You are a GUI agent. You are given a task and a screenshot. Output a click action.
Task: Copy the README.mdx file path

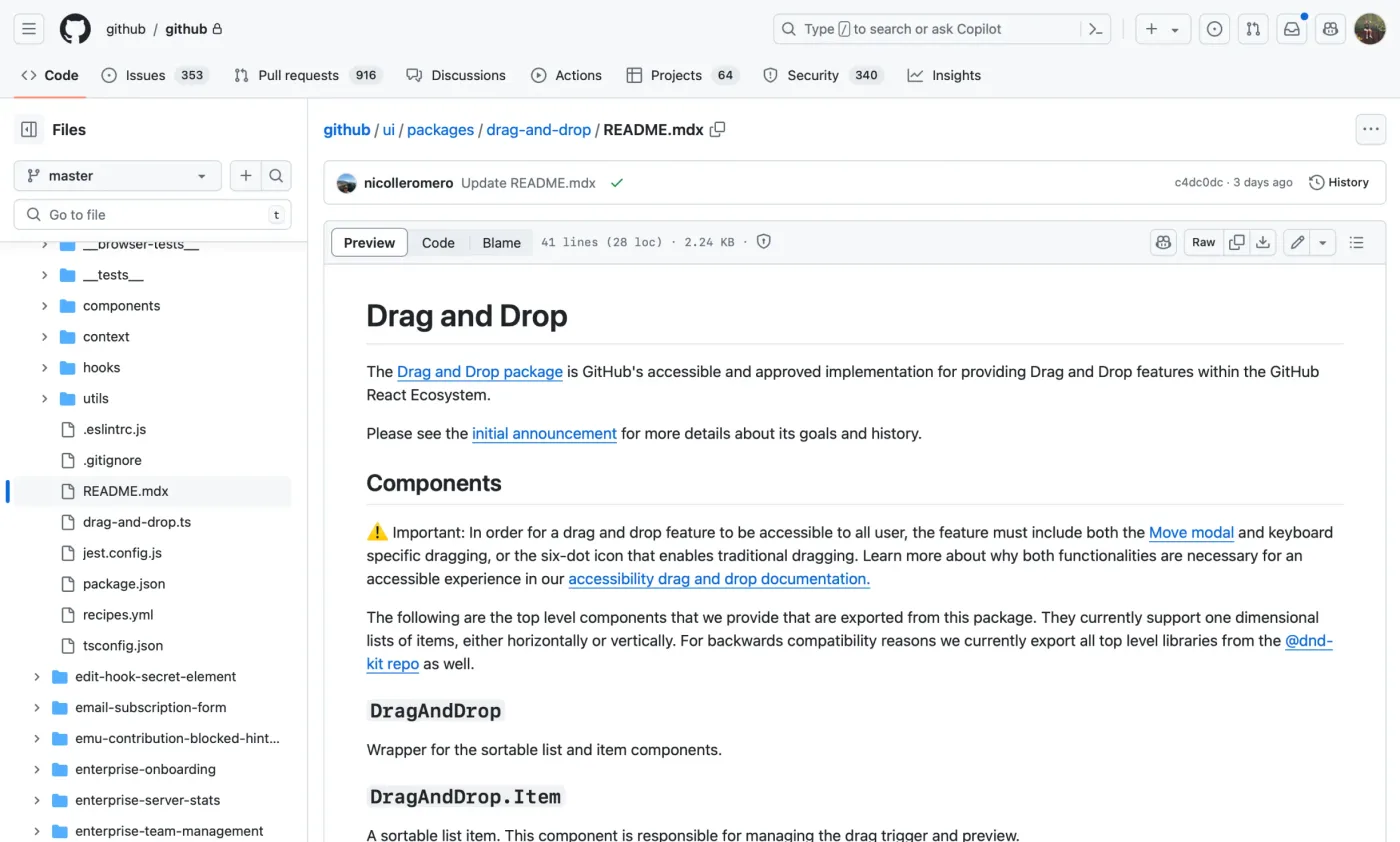[x=717, y=130]
